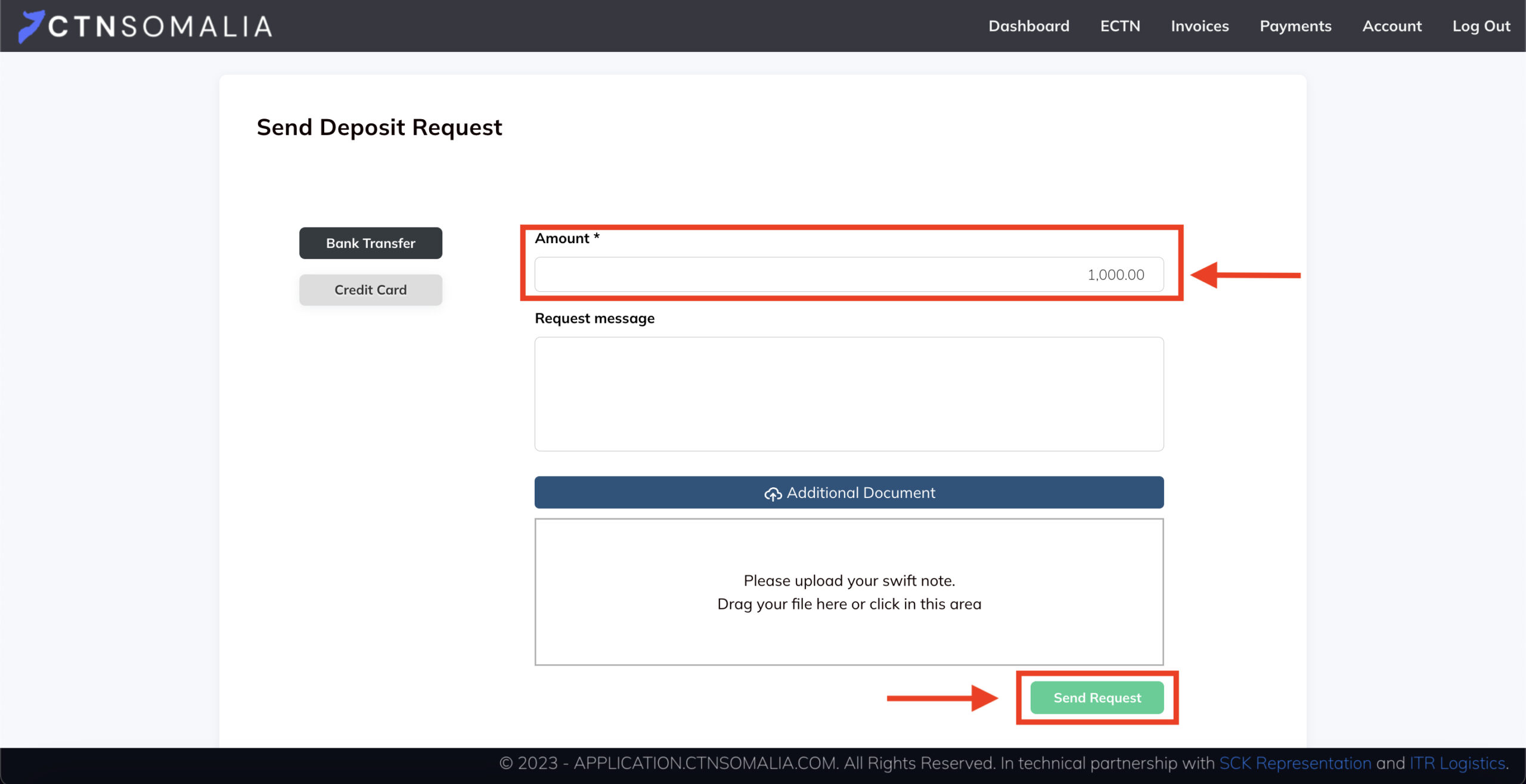The height and width of the screenshot is (784, 1526).
Task: Open the Invoices menu item
Action: (x=1200, y=26)
